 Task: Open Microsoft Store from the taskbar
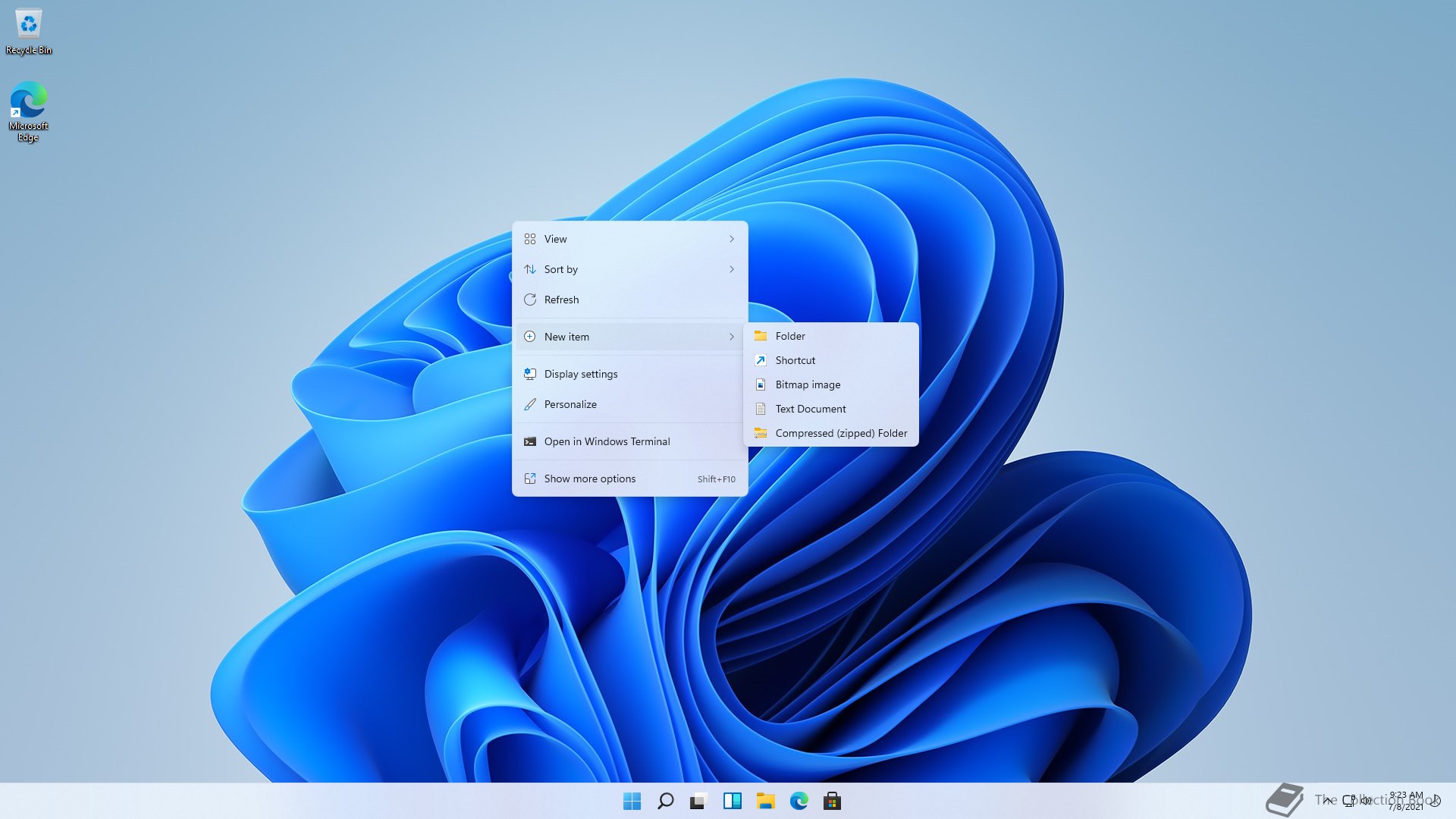(832, 801)
